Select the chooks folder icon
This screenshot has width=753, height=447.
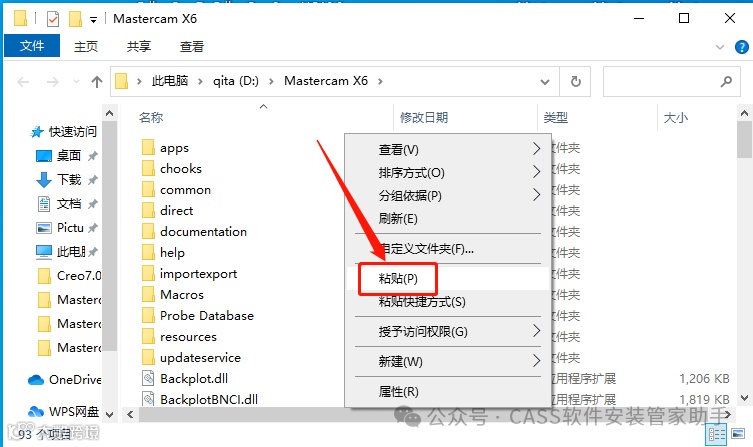tap(148, 168)
